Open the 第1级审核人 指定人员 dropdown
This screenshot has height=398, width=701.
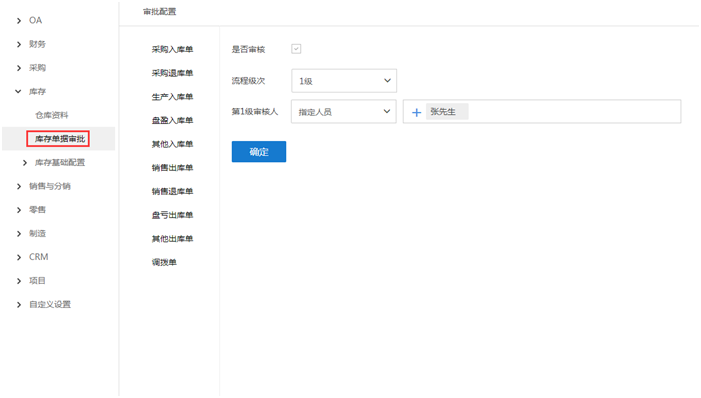point(344,112)
